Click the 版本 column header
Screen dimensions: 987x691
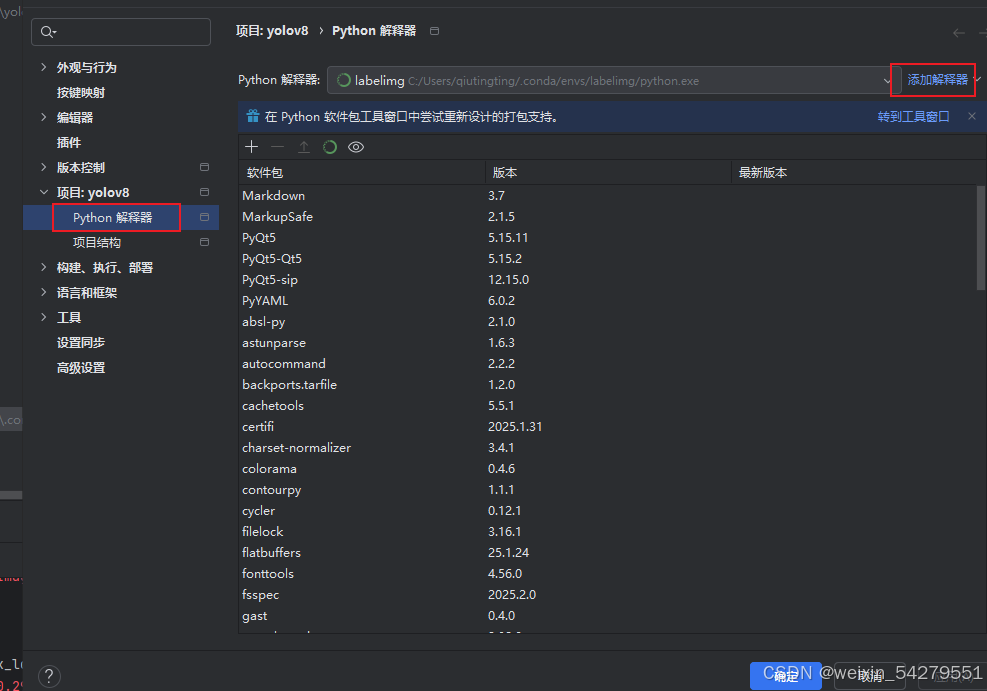608,172
